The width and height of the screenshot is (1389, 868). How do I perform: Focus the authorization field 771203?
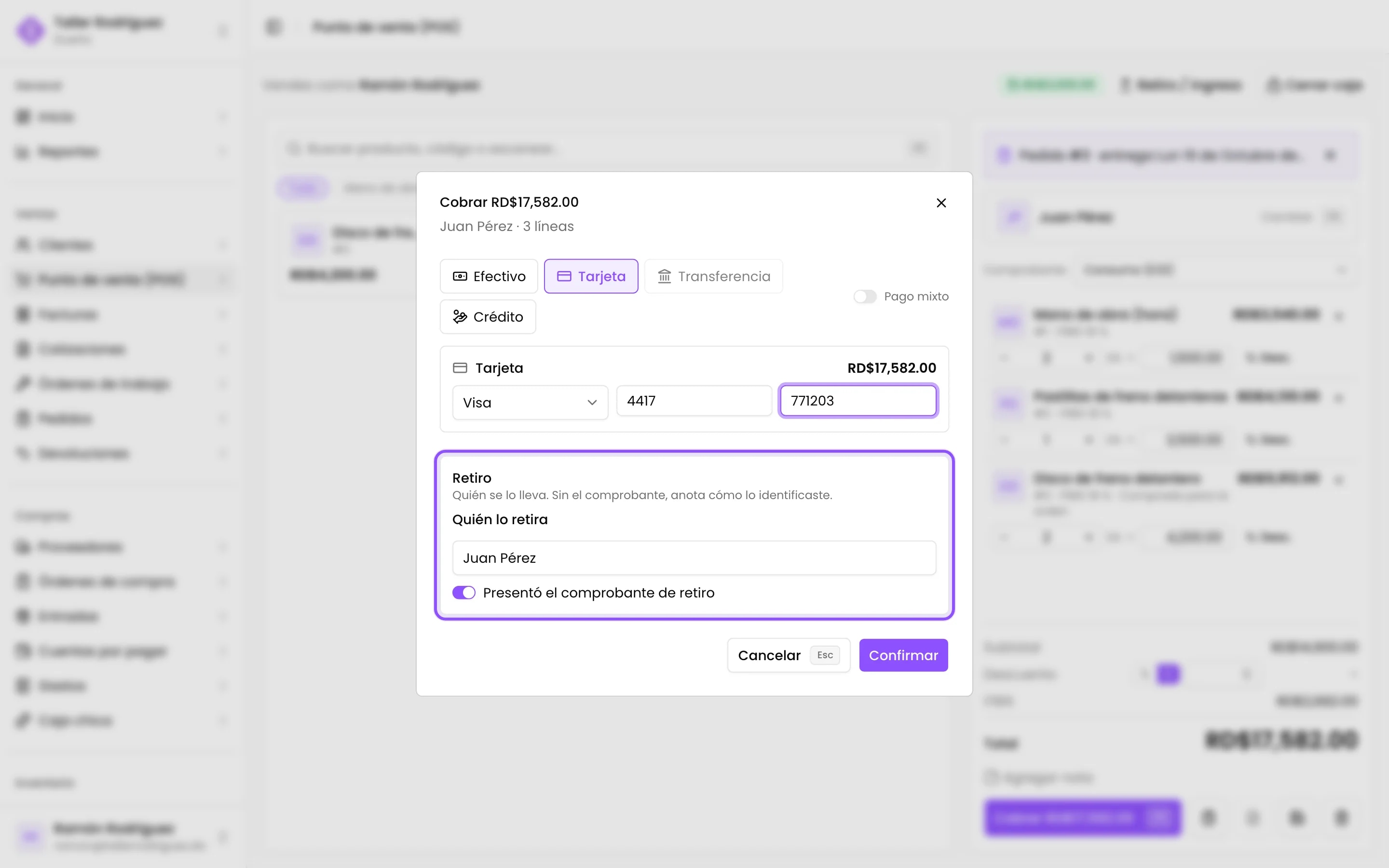coord(858,401)
